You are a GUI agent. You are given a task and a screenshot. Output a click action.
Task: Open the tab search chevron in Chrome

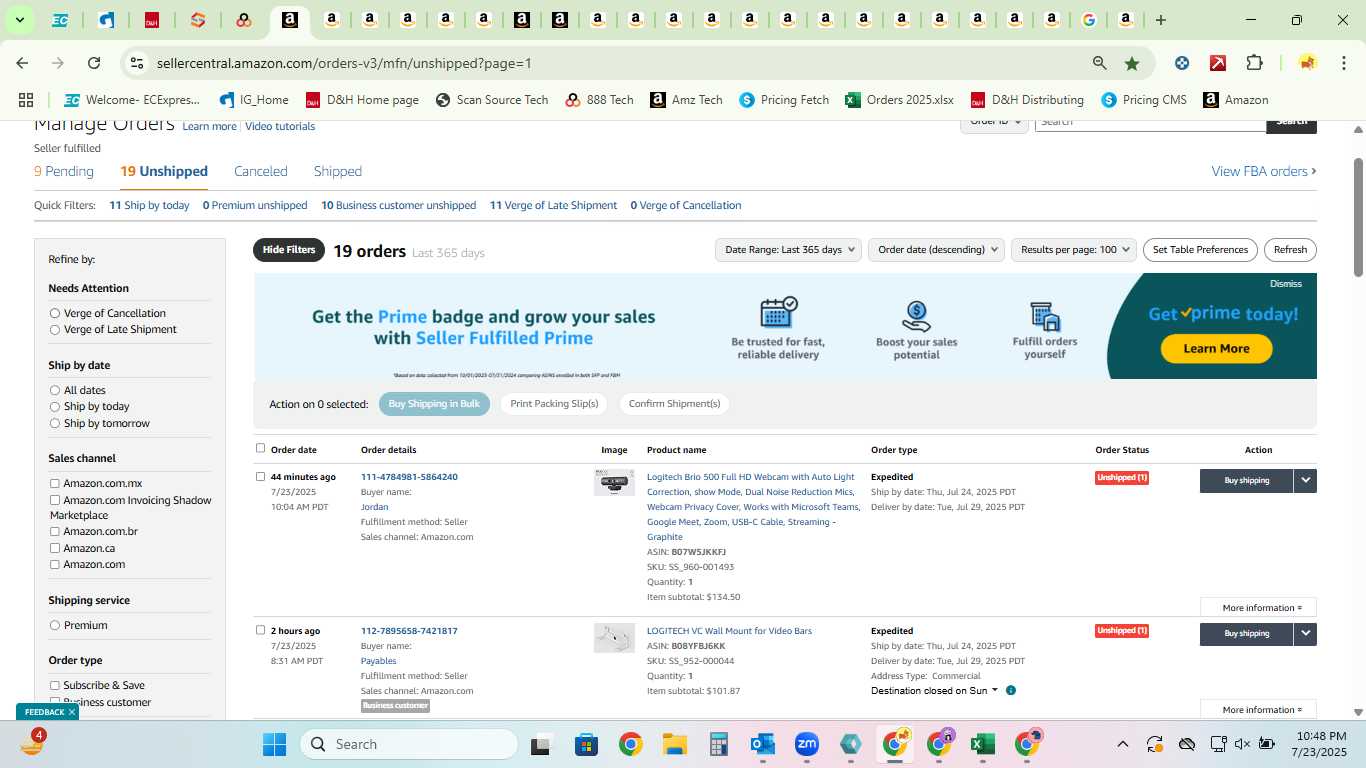(19, 20)
